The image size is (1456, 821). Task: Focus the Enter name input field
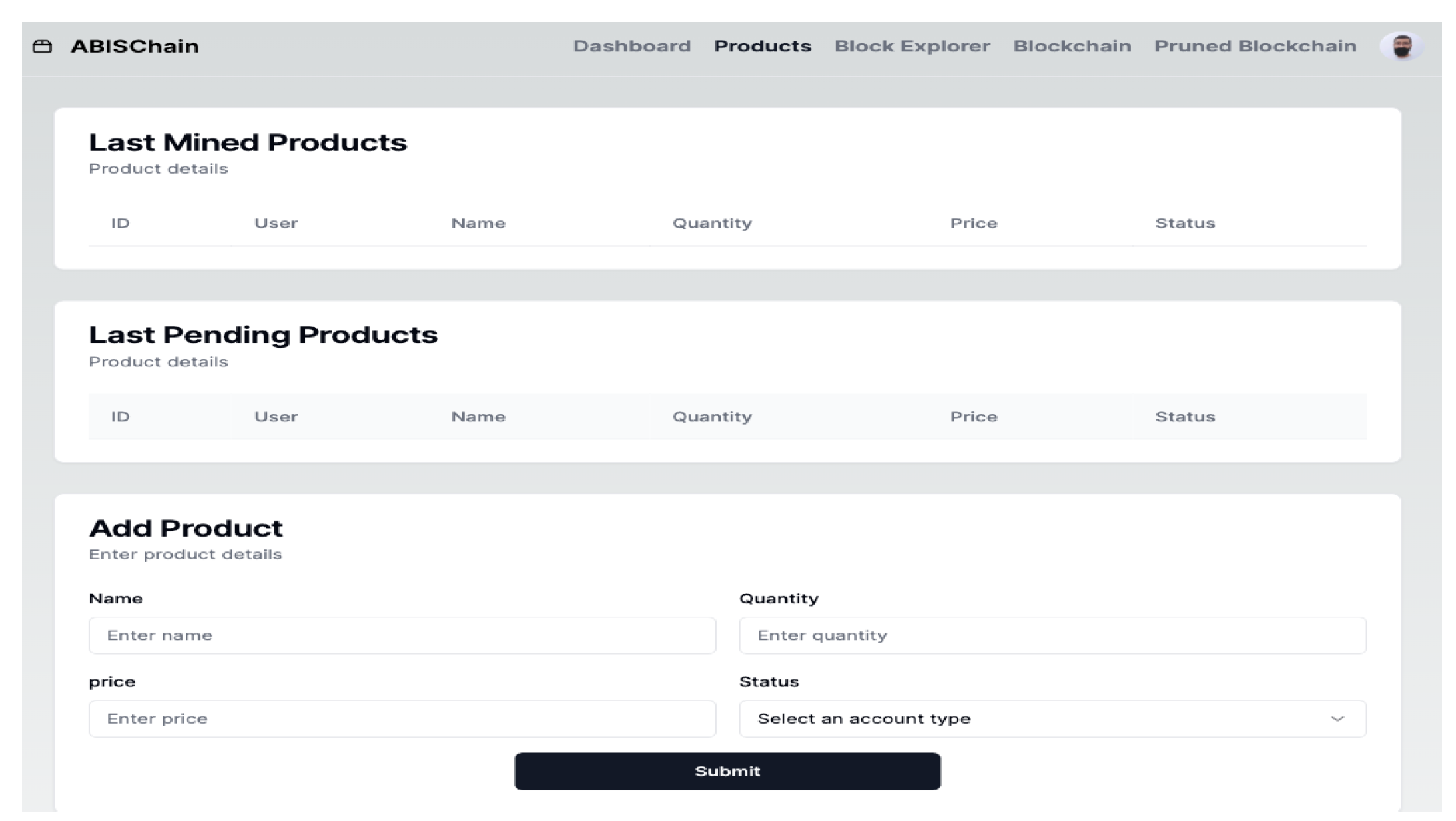pos(402,635)
